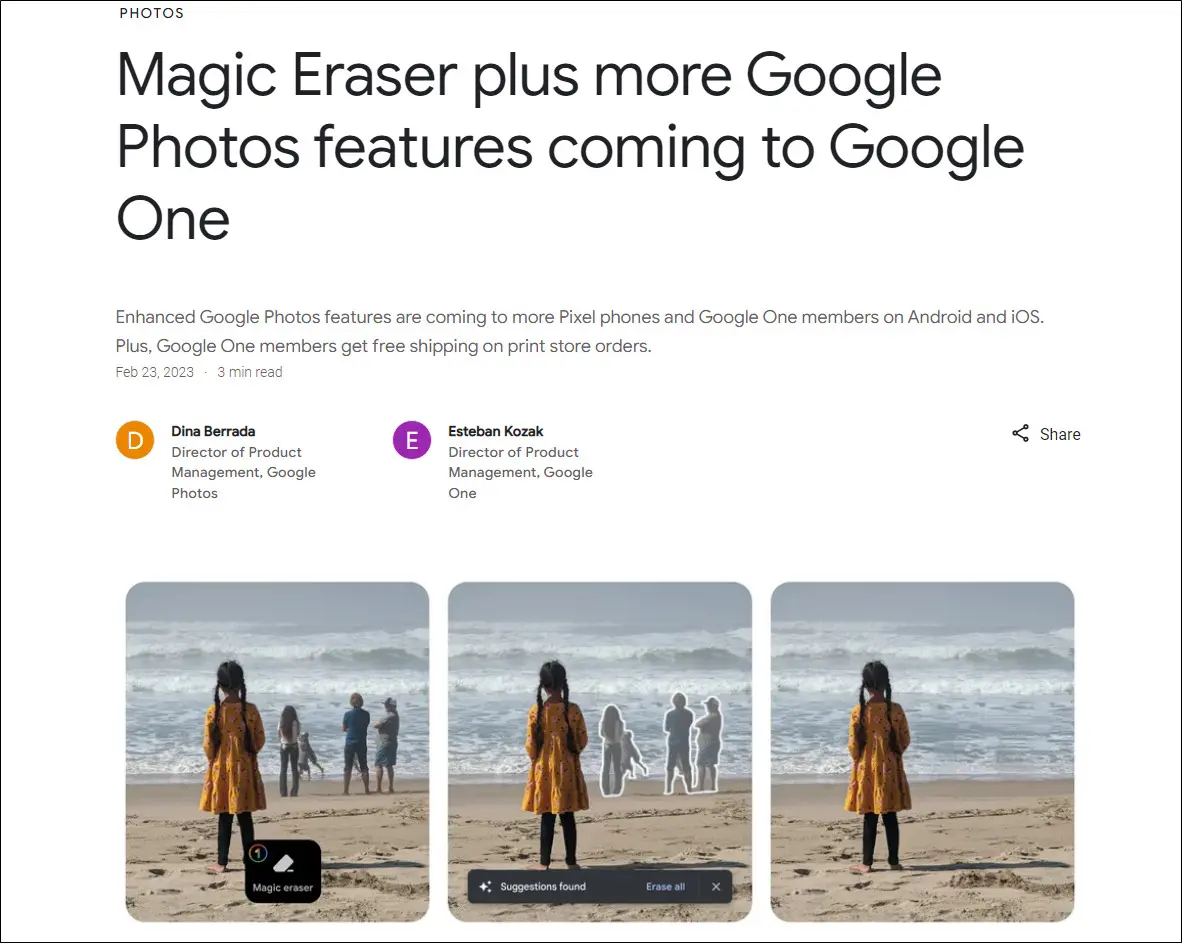1182x943 pixels.
Task: Click Dina Berrada's orange D avatar
Action: coord(135,440)
